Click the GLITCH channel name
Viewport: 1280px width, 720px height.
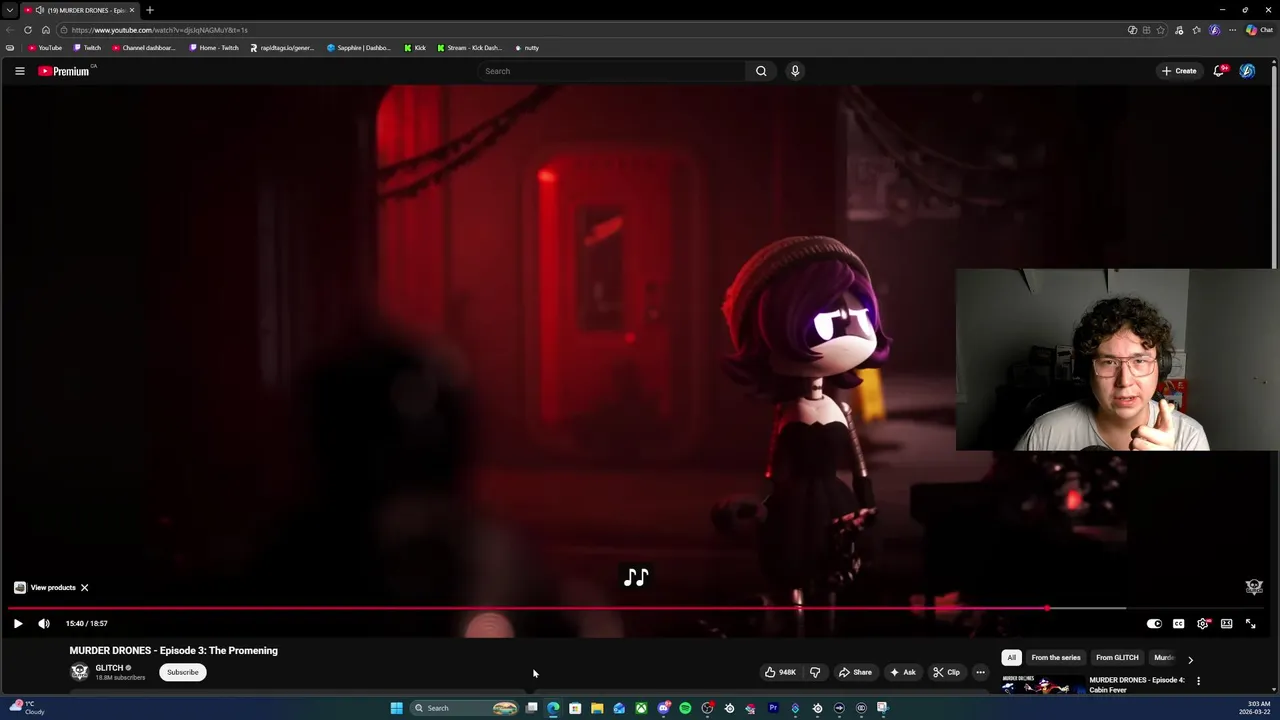tap(109, 668)
